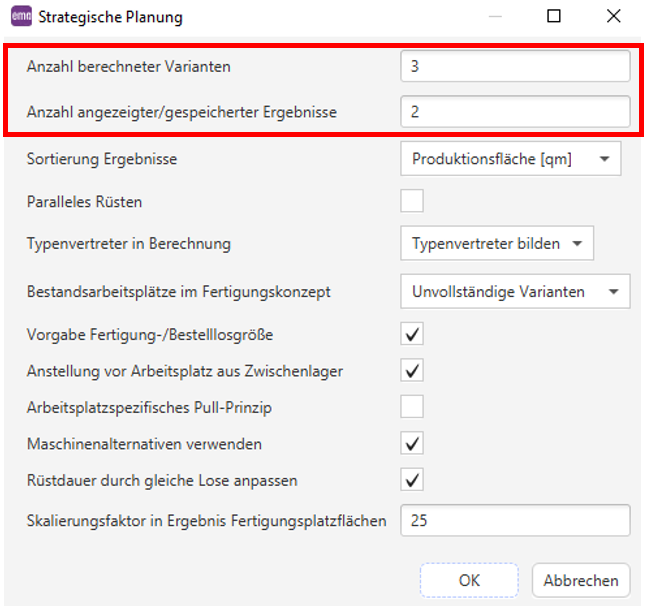Open the Sortierung Ergebnisse dropdown
647x609 pixels.
510,159
